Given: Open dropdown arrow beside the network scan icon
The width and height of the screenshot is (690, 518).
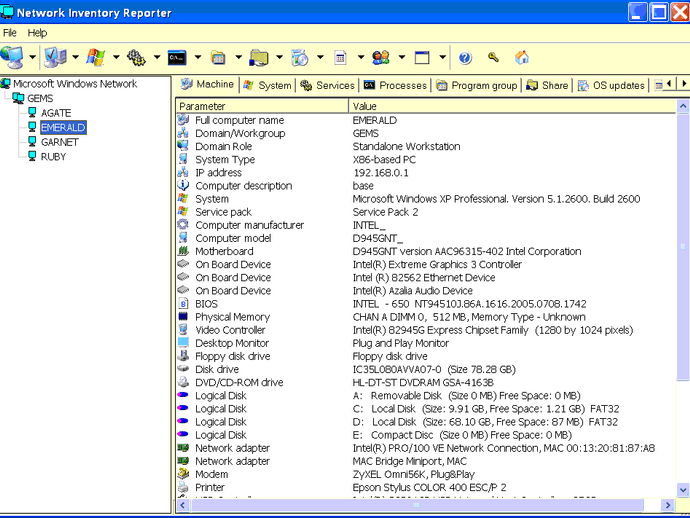Looking at the screenshot, I should coord(33,57).
